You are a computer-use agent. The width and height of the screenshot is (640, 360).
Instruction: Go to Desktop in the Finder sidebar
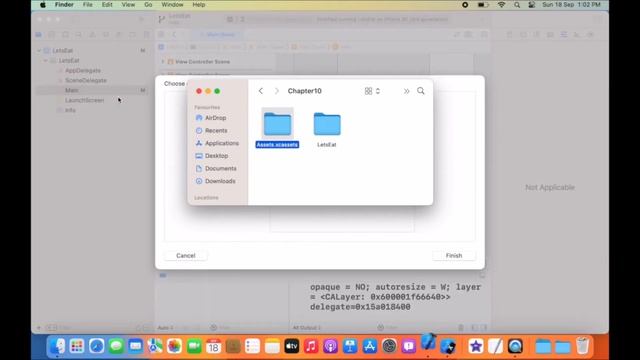tap(212, 156)
